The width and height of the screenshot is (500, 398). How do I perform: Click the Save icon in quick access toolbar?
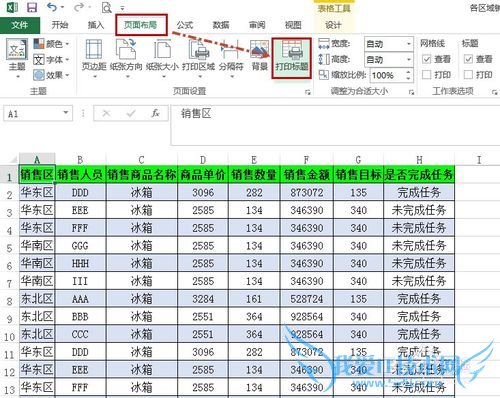tap(32, 8)
